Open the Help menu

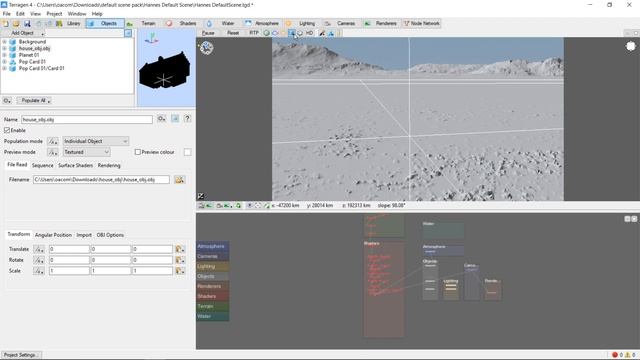(97, 14)
